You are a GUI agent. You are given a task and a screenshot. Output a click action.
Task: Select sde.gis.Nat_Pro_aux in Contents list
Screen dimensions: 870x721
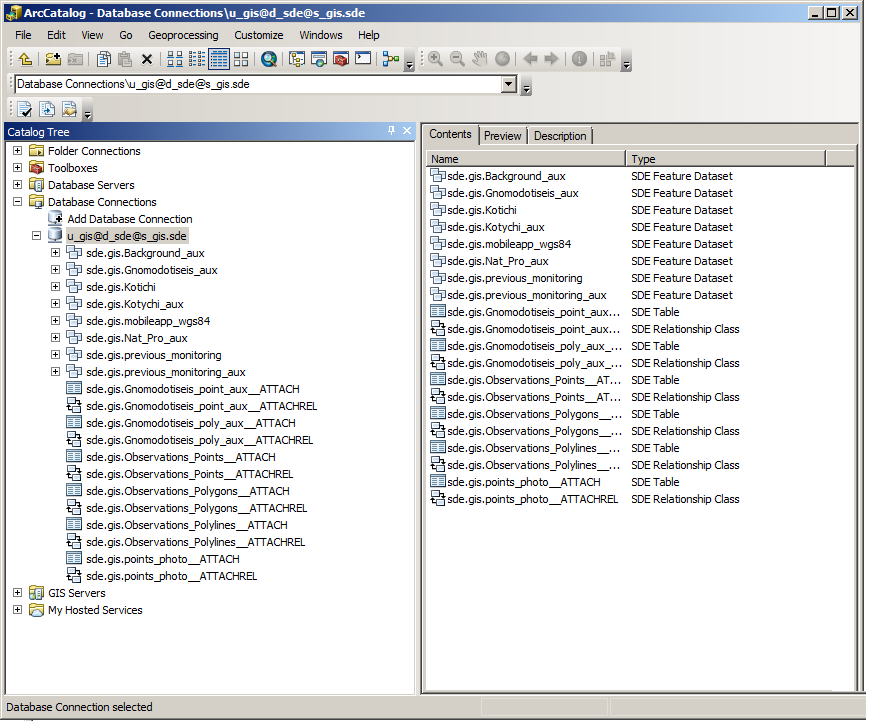[x=498, y=261]
